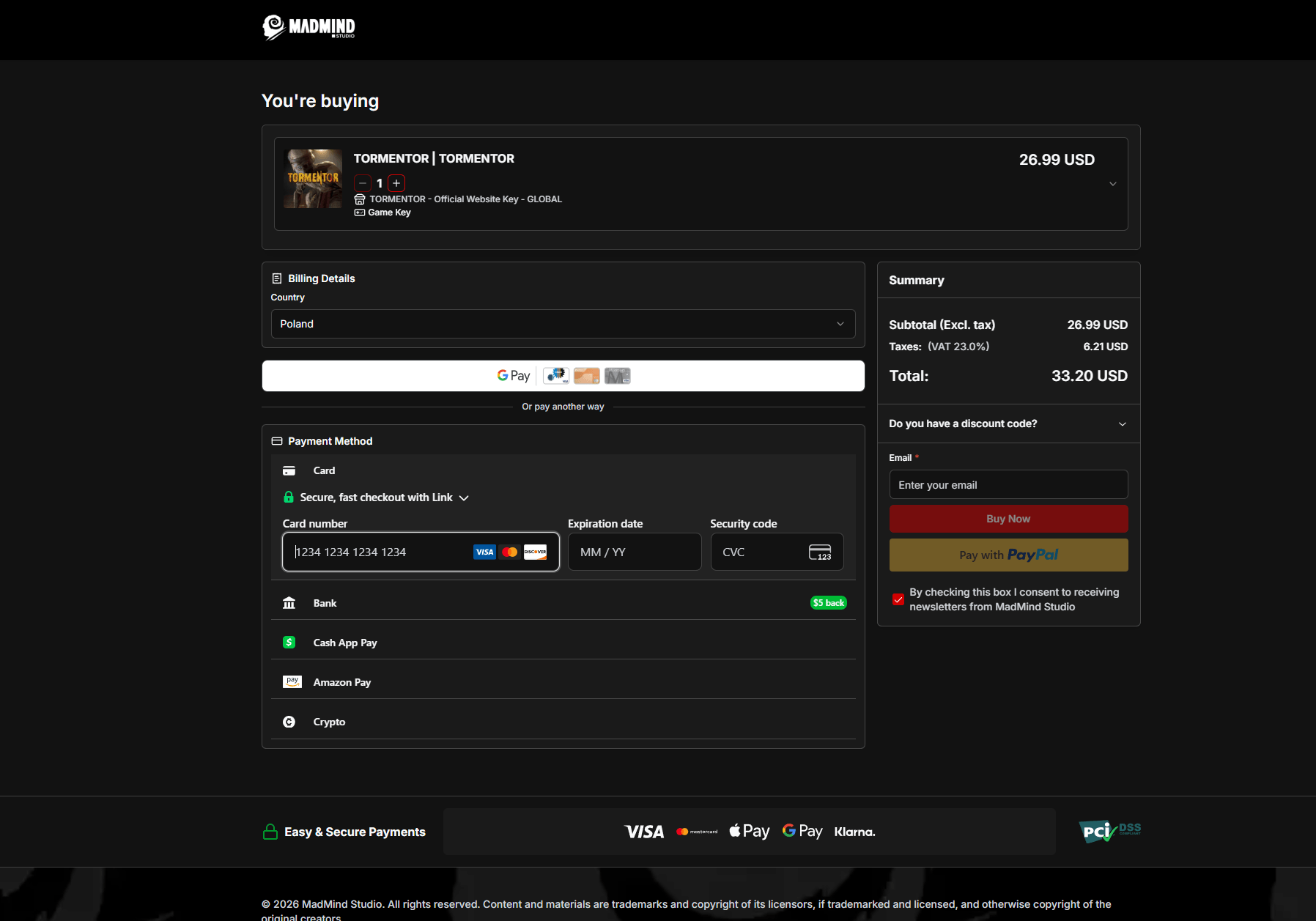Select the Card payment method

pyautogui.click(x=563, y=470)
